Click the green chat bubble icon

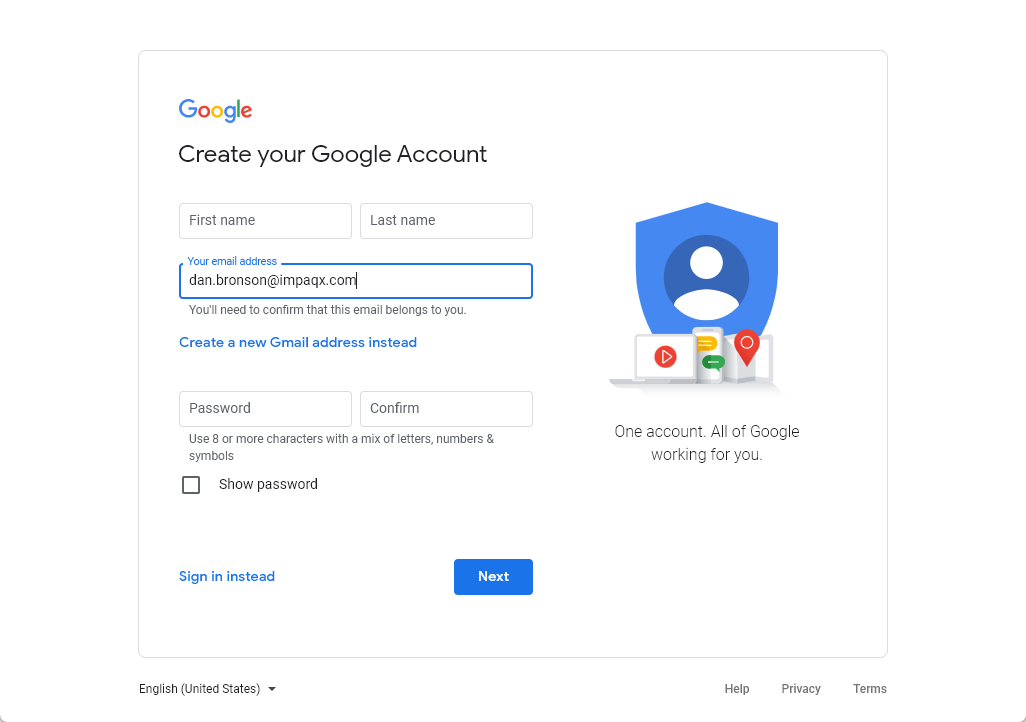(x=713, y=362)
